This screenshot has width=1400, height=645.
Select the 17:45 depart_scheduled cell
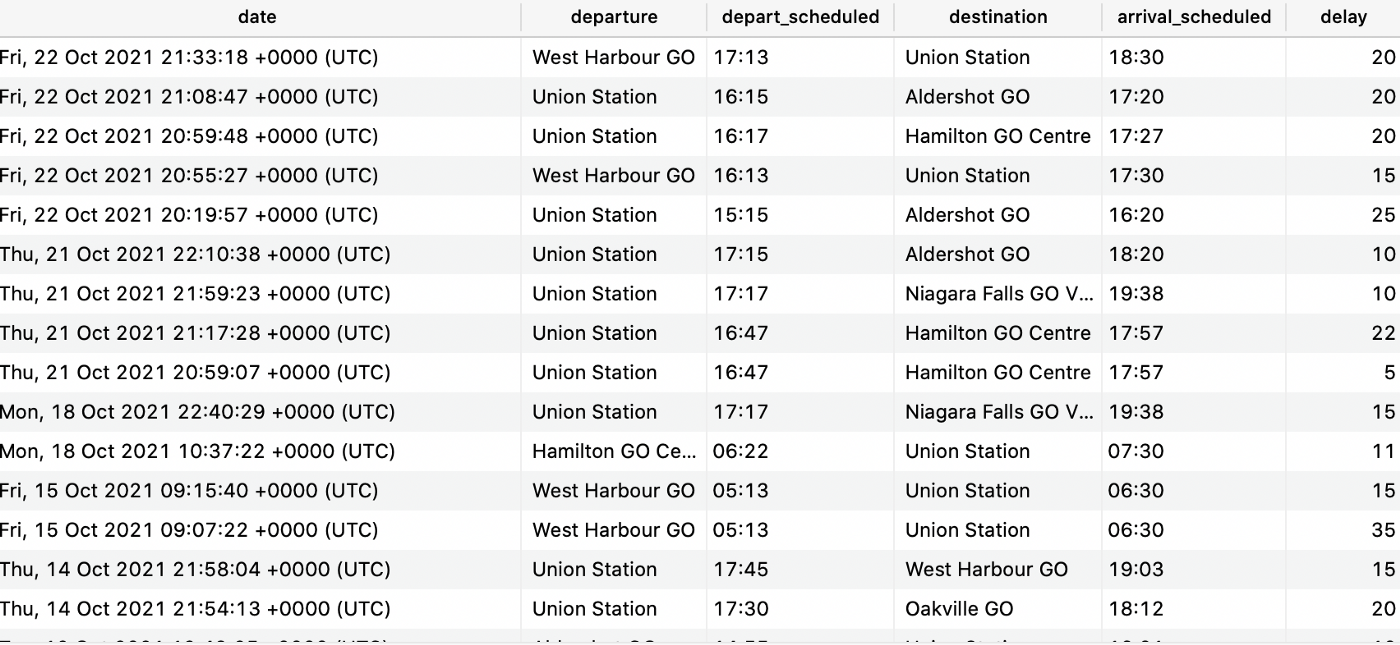(x=741, y=569)
